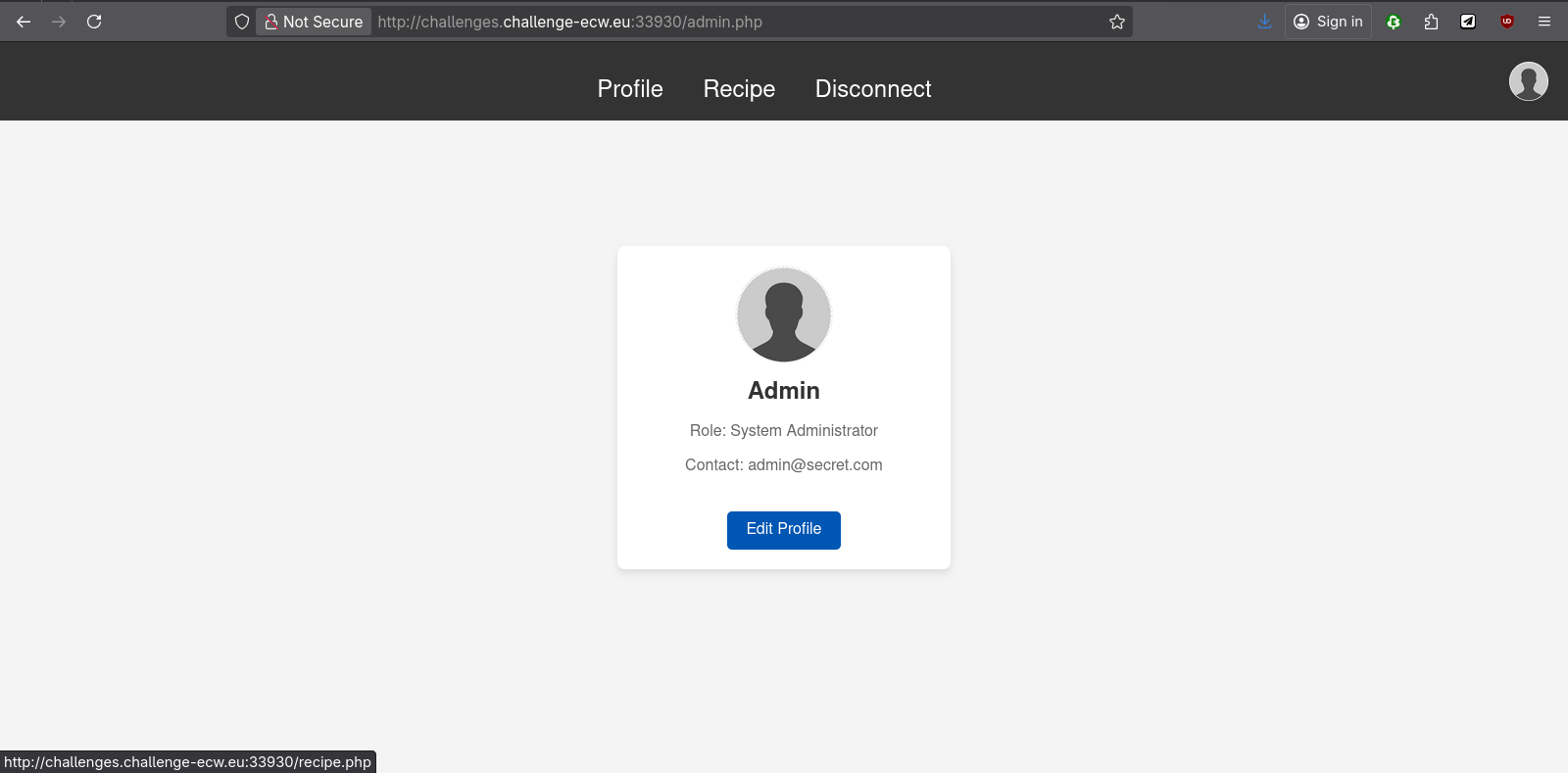Click the 'Contact: admin@secret.com' text
This screenshot has width=1568, height=773.
click(784, 465)
